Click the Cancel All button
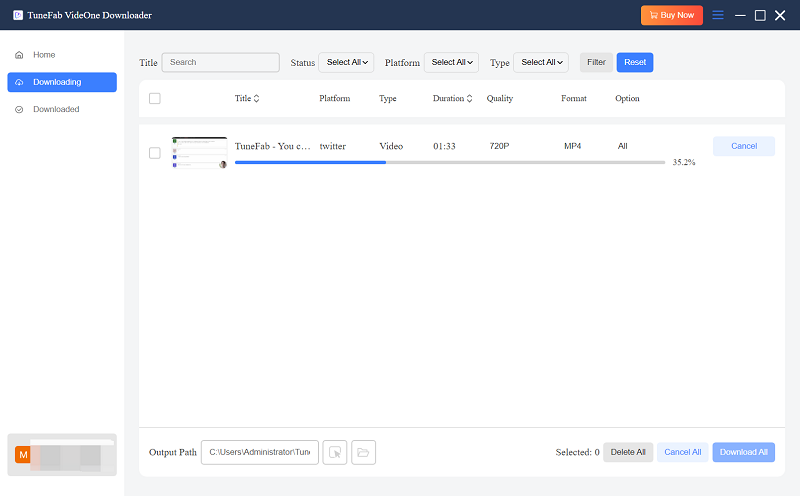Screen dimensions: 800x496 pyautogui.click(x=683, y=452)
